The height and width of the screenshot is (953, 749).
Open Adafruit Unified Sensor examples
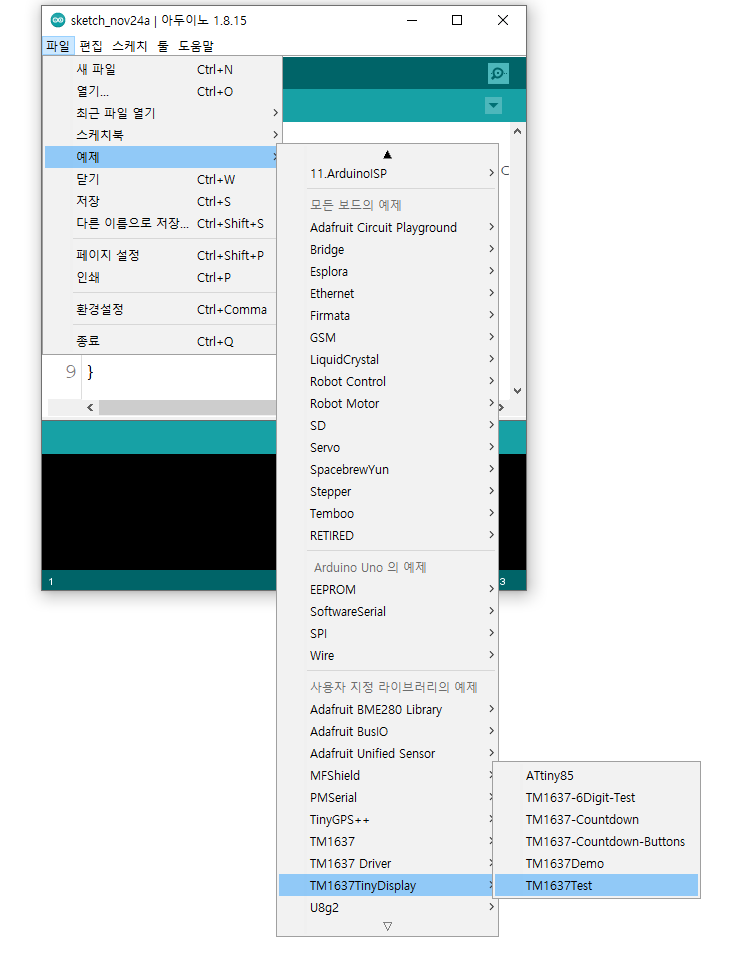tap(388, 753)
